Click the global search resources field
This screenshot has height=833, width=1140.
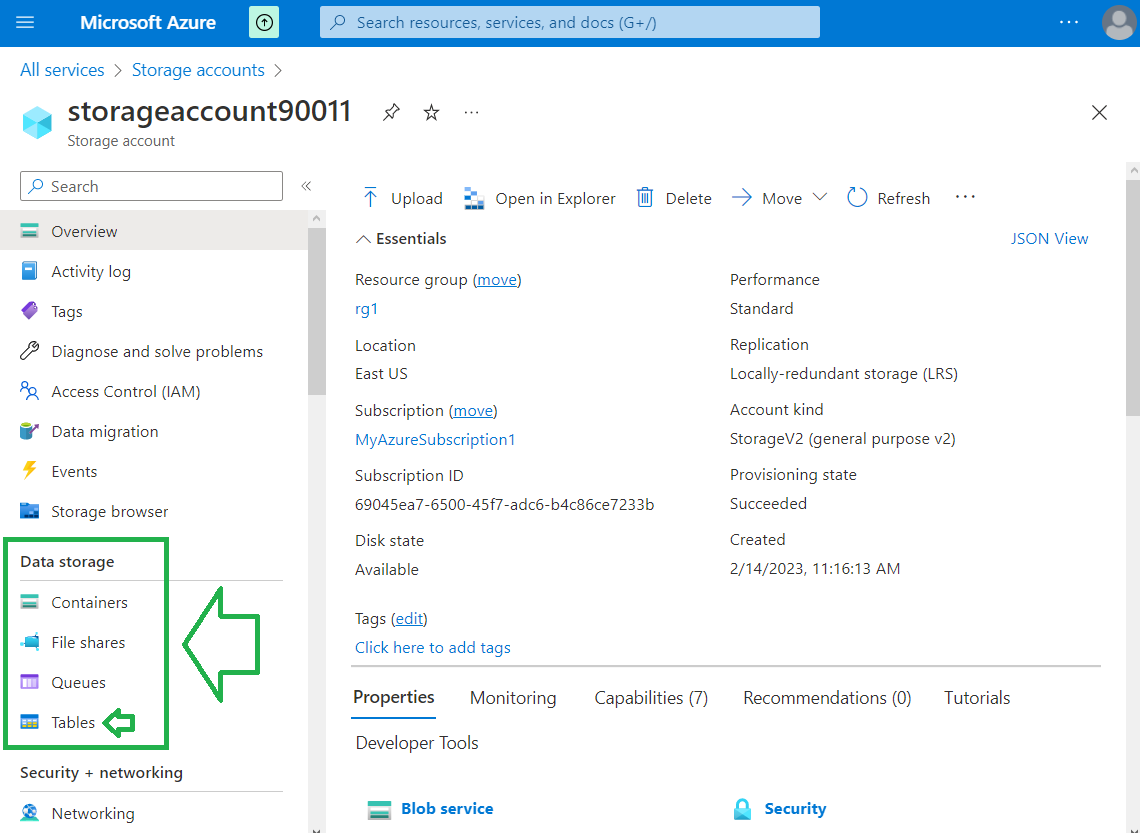tap(570, 23)
